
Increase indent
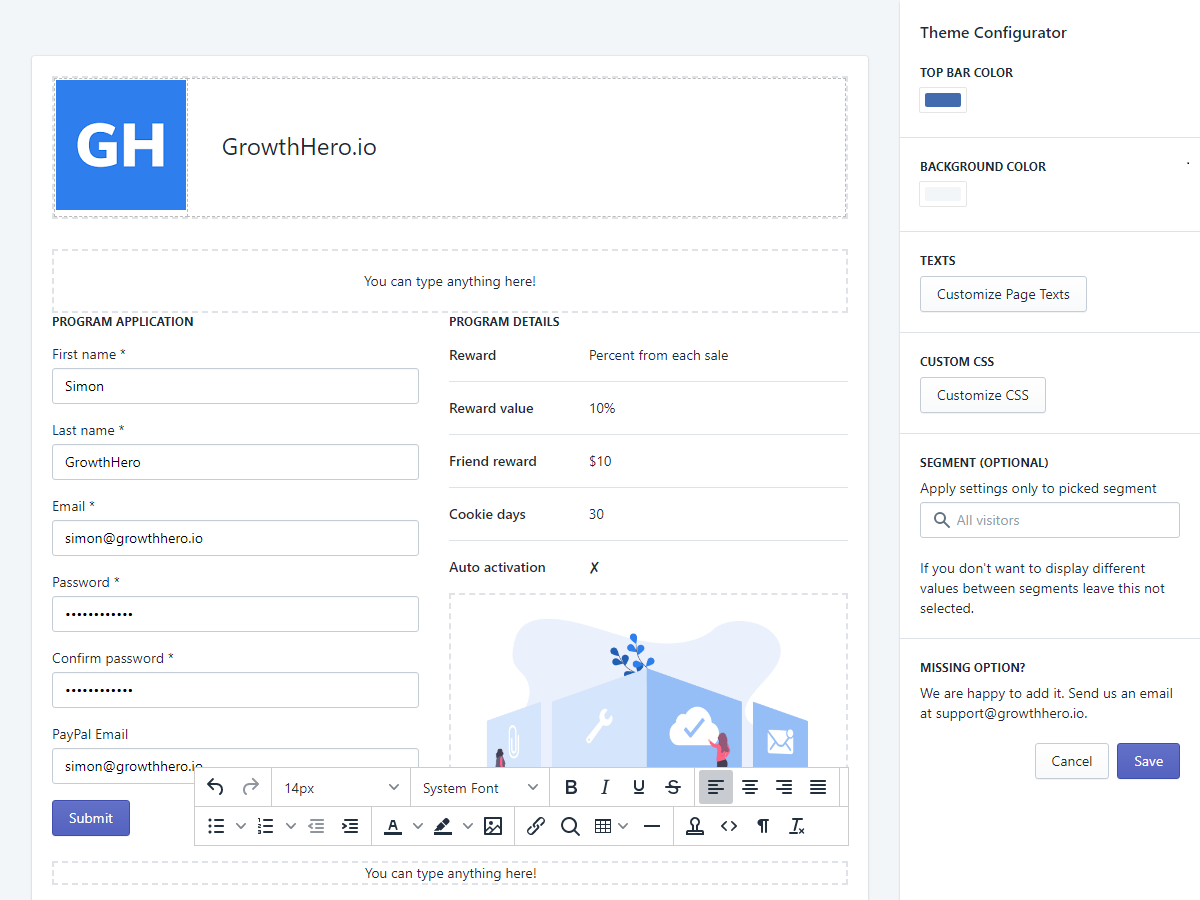(x=350, y=826)
